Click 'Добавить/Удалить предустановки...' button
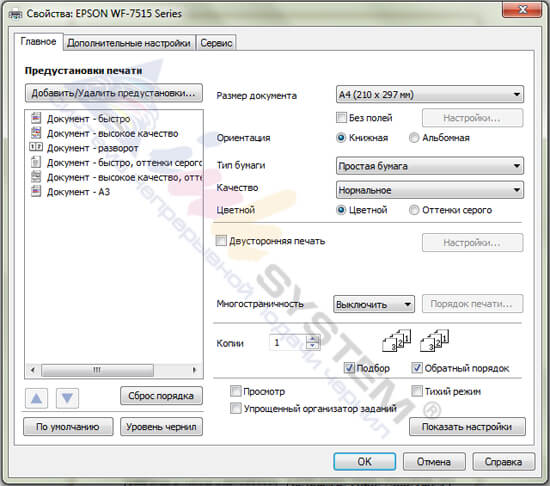The width and height of the screenshot is (550, 486). pyautogui.click(x=114, y=93)
